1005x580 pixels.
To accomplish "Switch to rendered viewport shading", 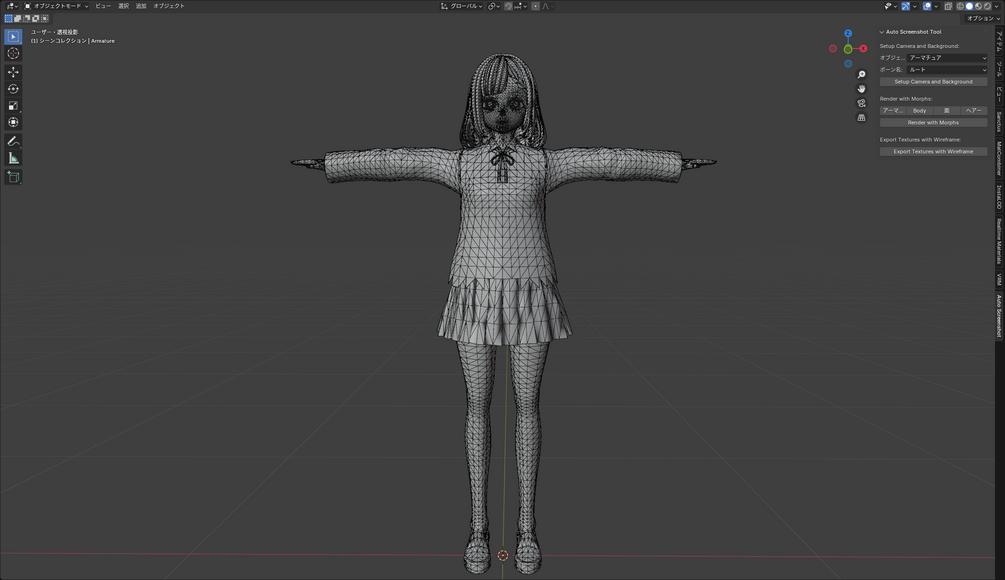I will 987,6.
